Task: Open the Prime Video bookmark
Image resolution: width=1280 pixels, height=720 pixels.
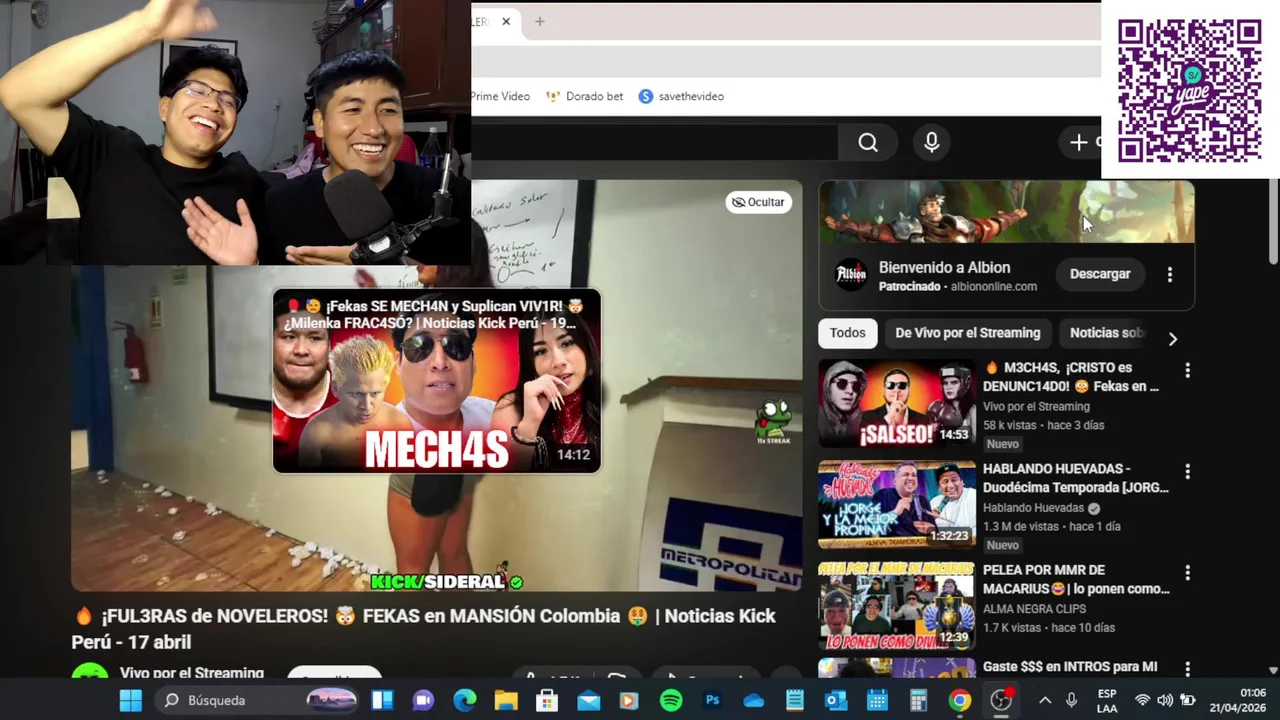Action: click(500, 96)
